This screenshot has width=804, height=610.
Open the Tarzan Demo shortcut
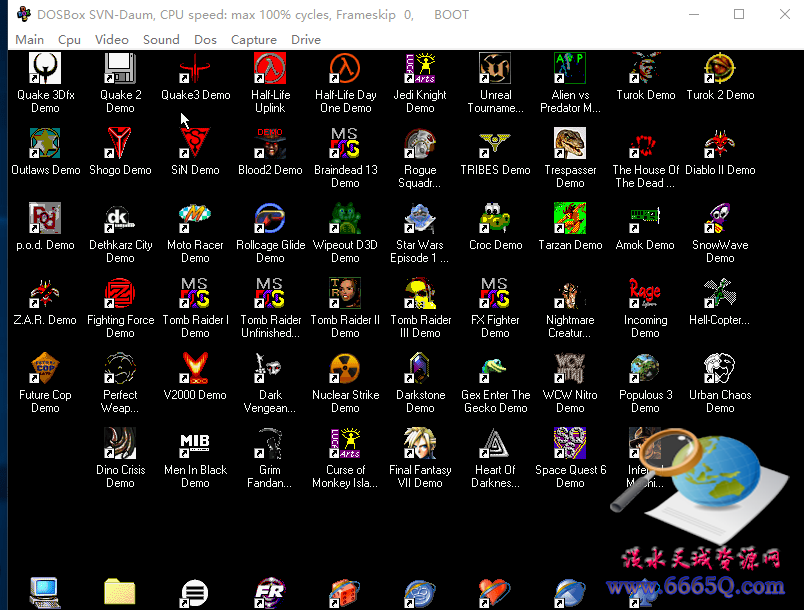[570, 218]
